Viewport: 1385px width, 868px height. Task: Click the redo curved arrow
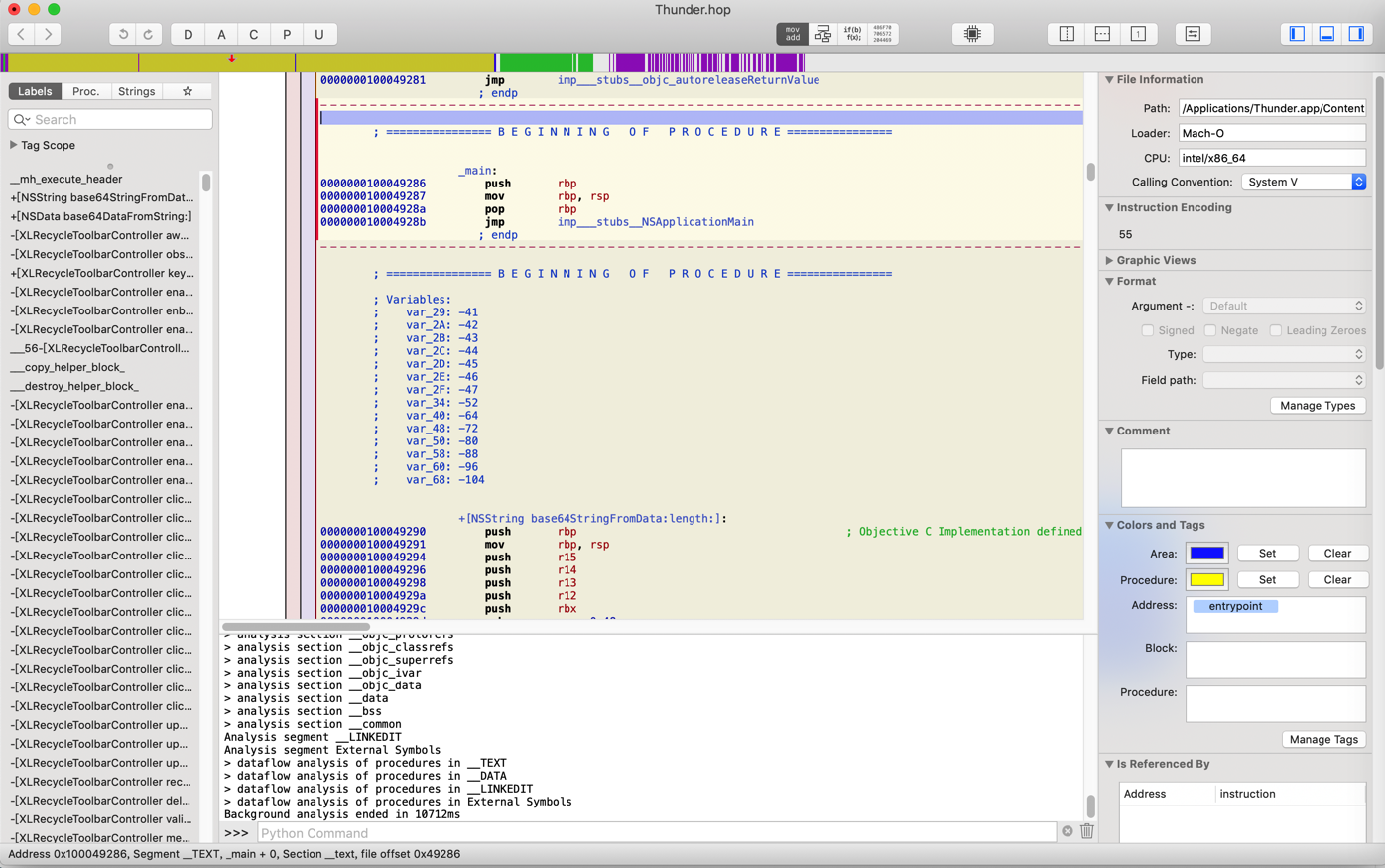pos(149,34)
